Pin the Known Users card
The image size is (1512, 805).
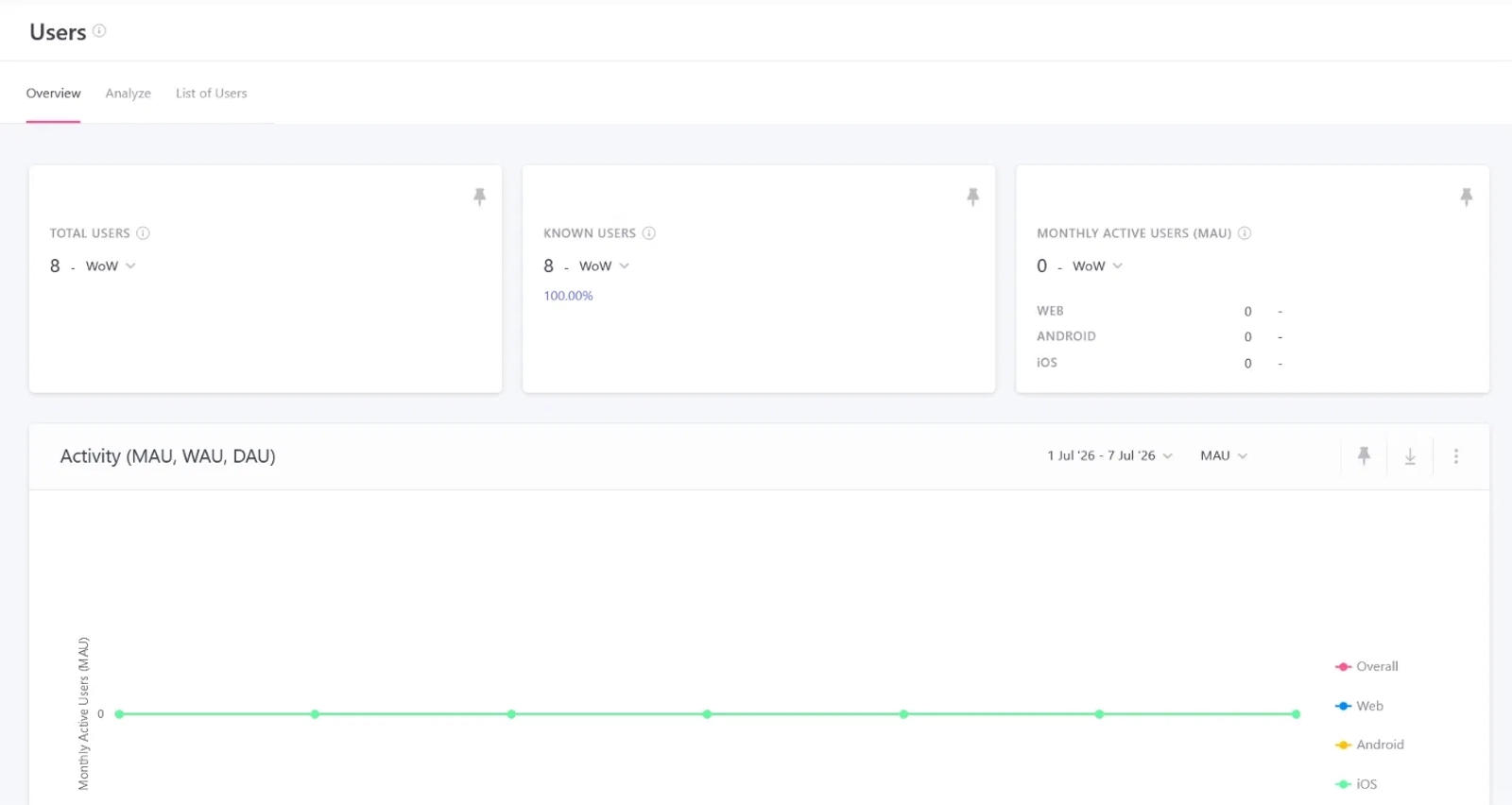click(x=972, y=197)
